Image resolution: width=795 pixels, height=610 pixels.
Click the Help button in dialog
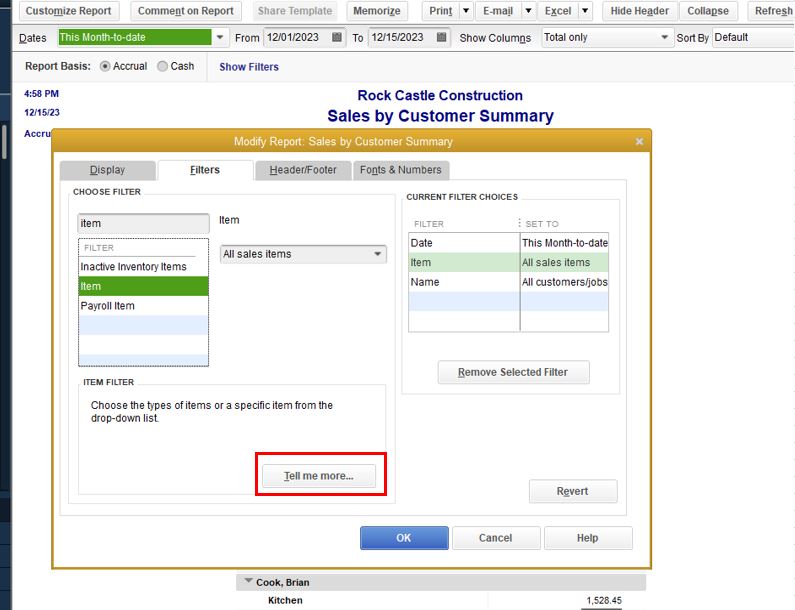[588, 538]
